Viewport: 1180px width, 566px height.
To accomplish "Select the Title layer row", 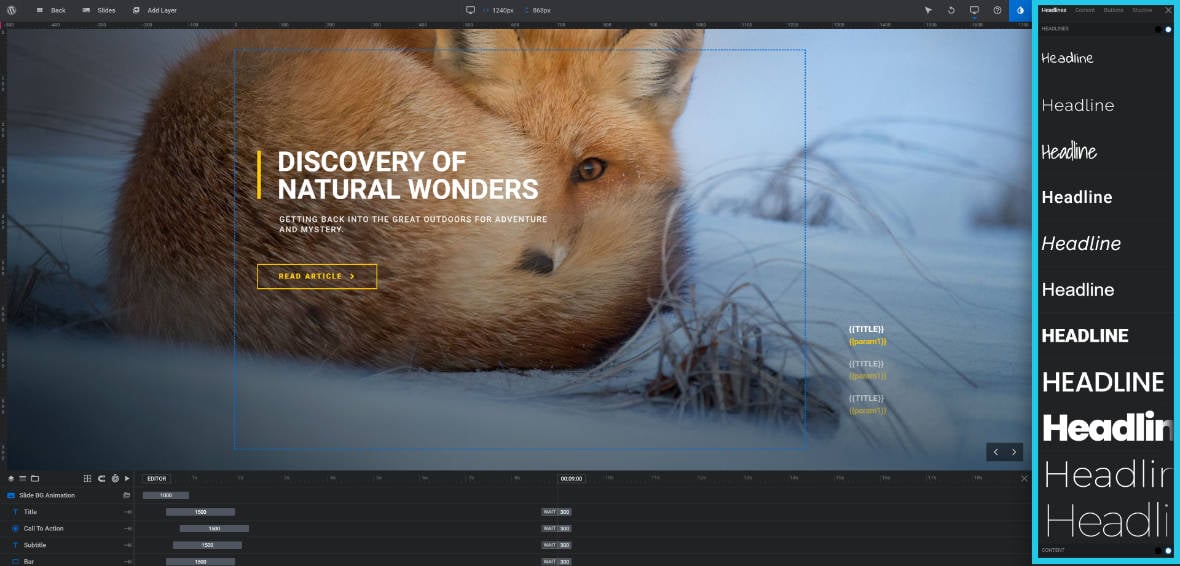I will 68,512.
